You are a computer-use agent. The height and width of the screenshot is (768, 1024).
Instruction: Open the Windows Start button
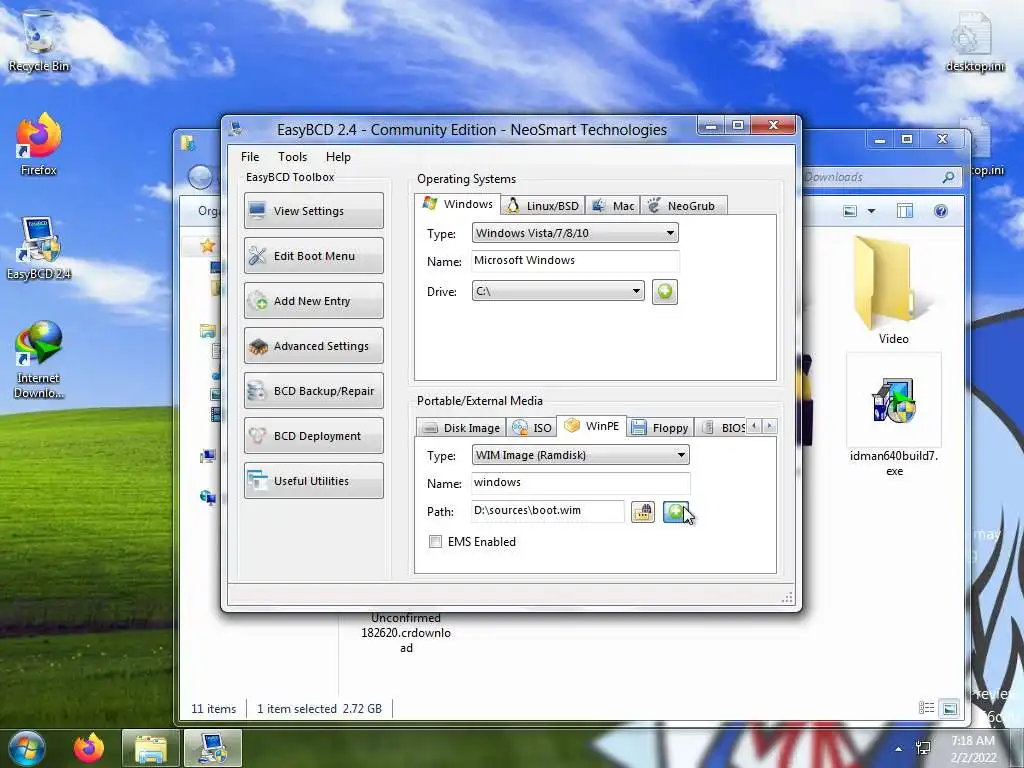26,748
